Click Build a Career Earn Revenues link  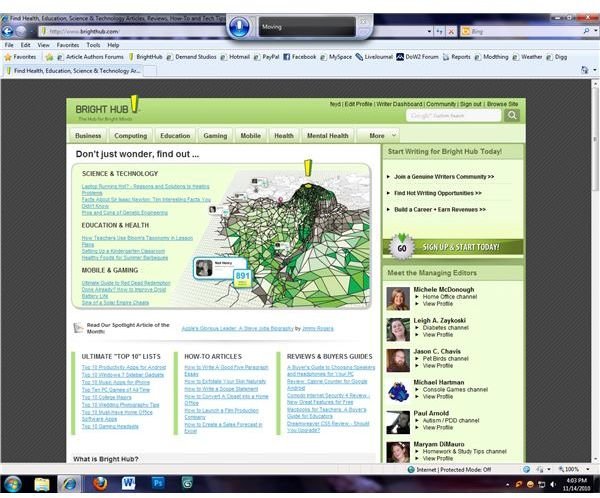pos(440,209)
